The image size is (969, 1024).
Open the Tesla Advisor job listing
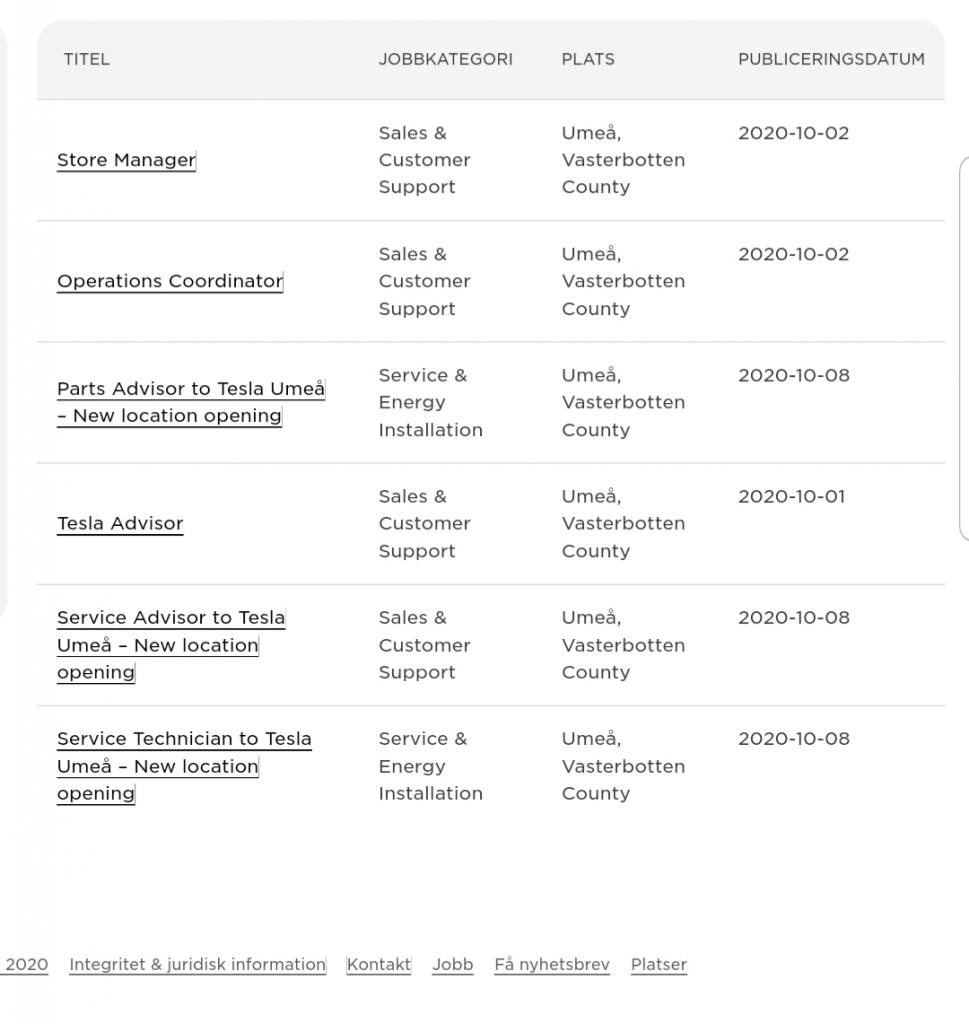(x=120, y=523)
